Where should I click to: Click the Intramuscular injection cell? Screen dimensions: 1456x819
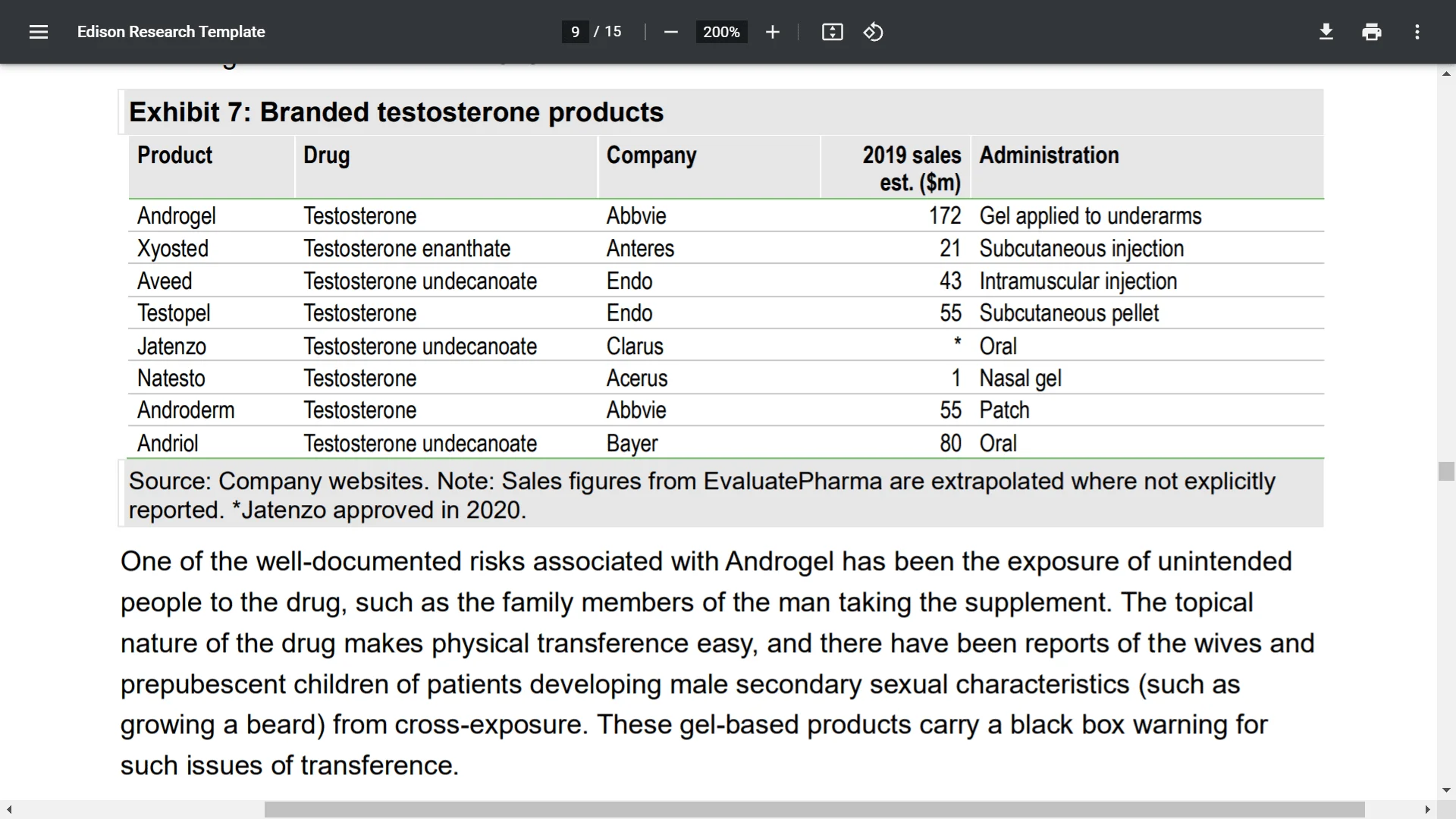pos(1078,281)
